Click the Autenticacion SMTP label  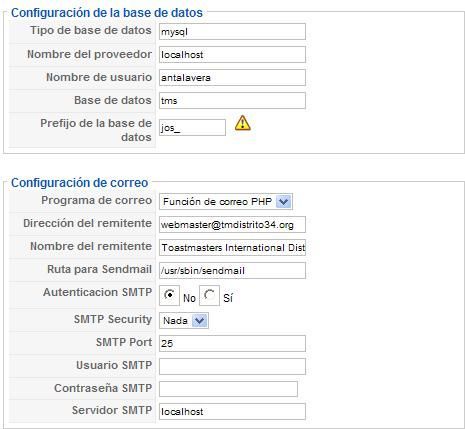(x=97, y=292)
